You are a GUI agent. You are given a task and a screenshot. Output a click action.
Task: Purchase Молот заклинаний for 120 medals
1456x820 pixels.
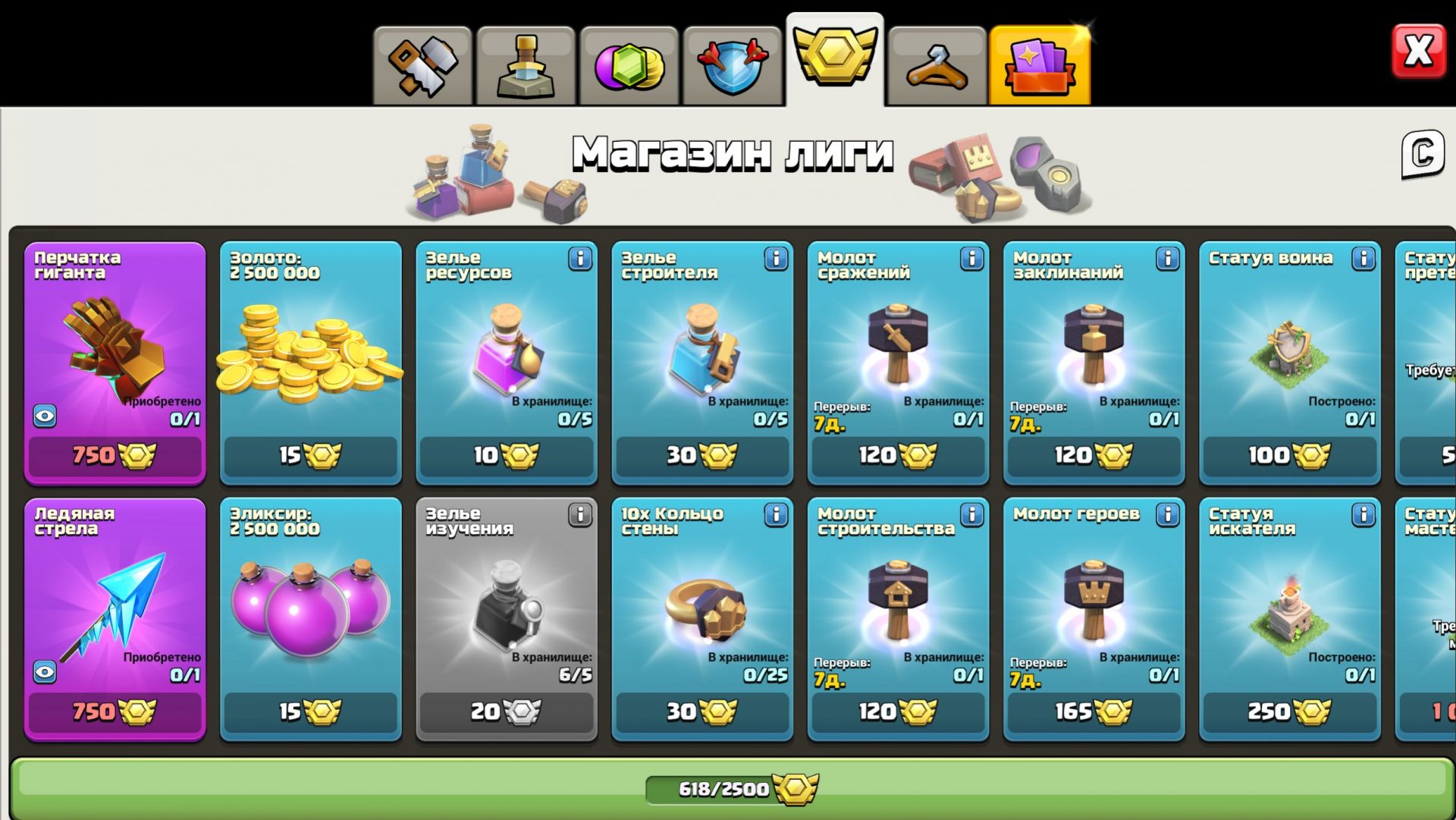coord(1094,455)
